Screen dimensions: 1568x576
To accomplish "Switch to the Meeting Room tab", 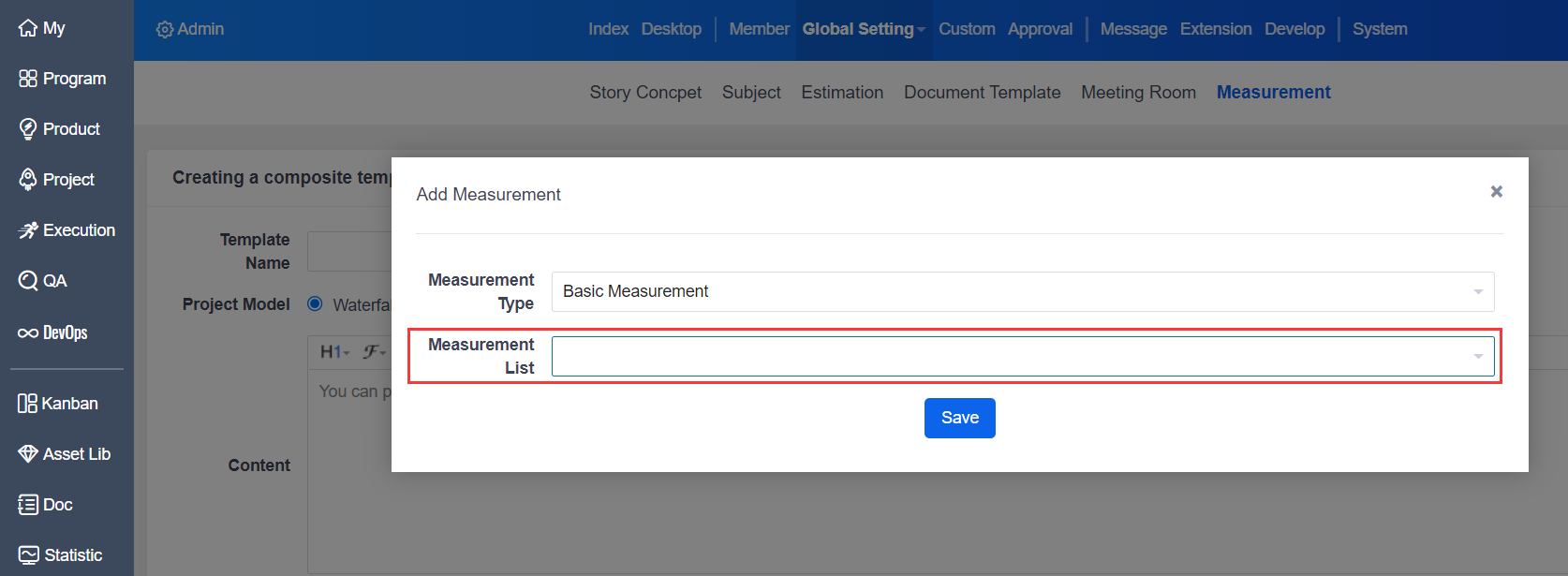I will [x=1138, y=92].
